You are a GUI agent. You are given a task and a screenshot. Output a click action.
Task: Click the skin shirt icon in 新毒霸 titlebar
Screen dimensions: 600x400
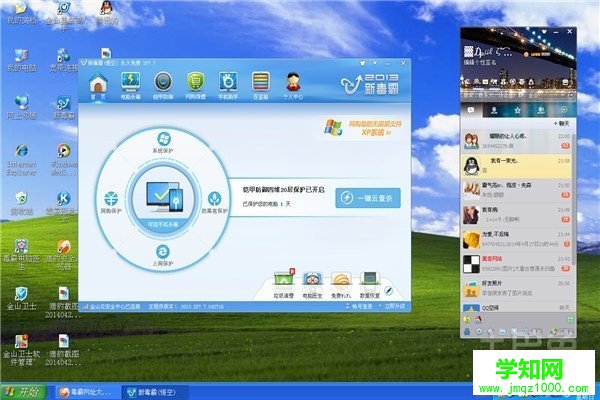tap(362, 62)
